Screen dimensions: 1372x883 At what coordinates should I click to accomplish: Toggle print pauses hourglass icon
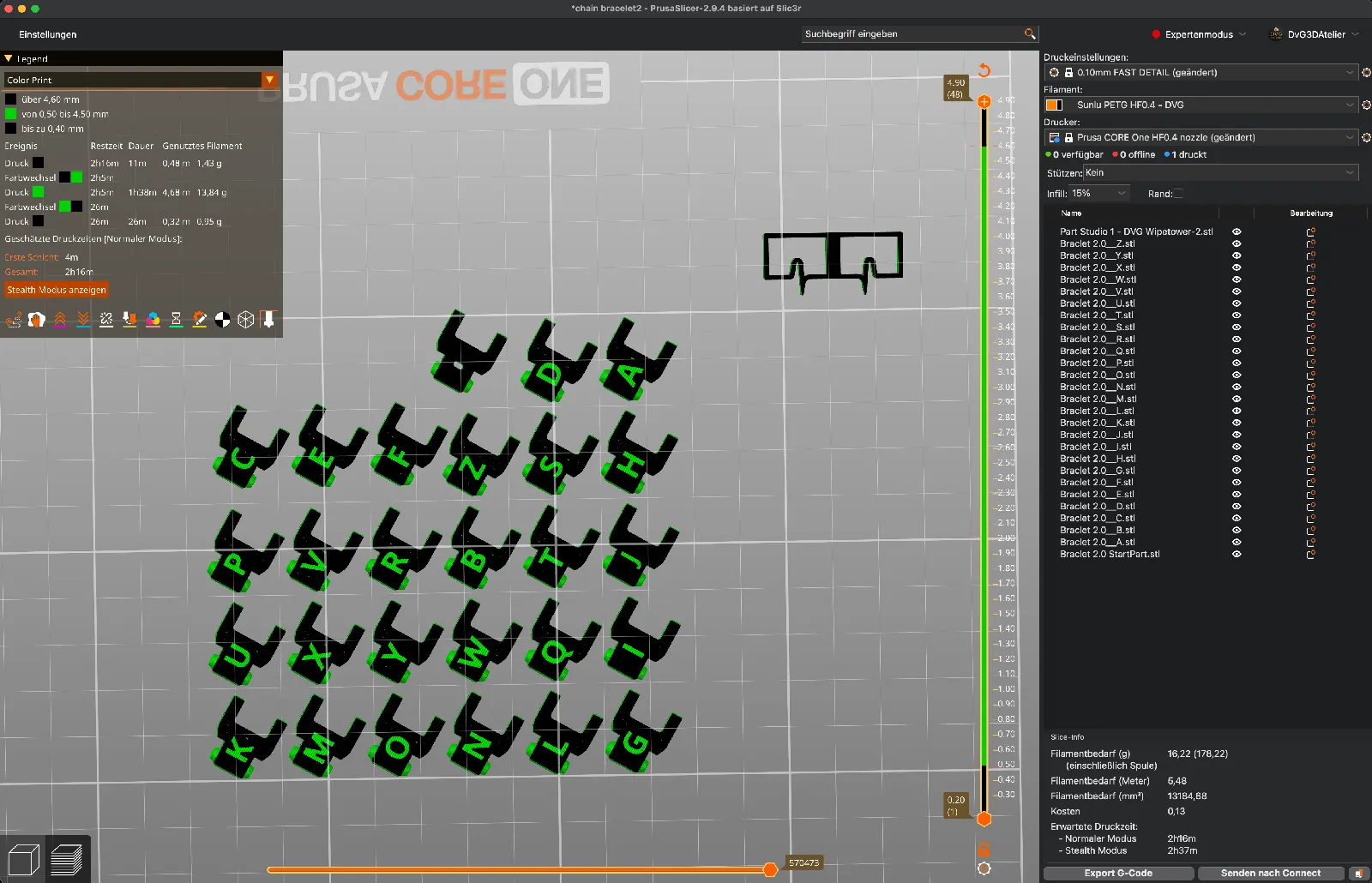(x=176, y=320)
